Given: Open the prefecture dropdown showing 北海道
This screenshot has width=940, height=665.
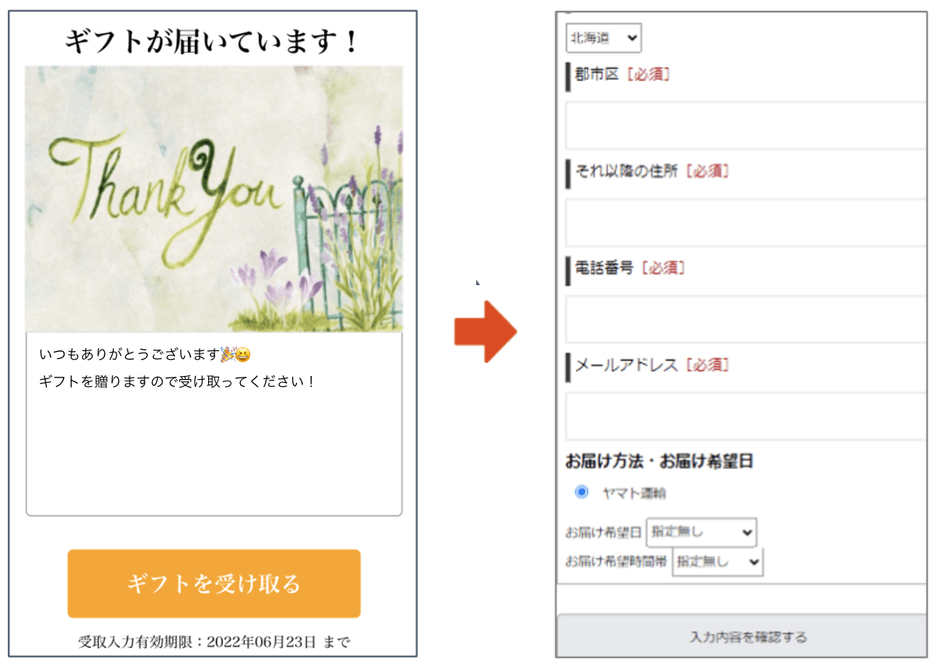Looking at the screenshot, I should 602,37.
